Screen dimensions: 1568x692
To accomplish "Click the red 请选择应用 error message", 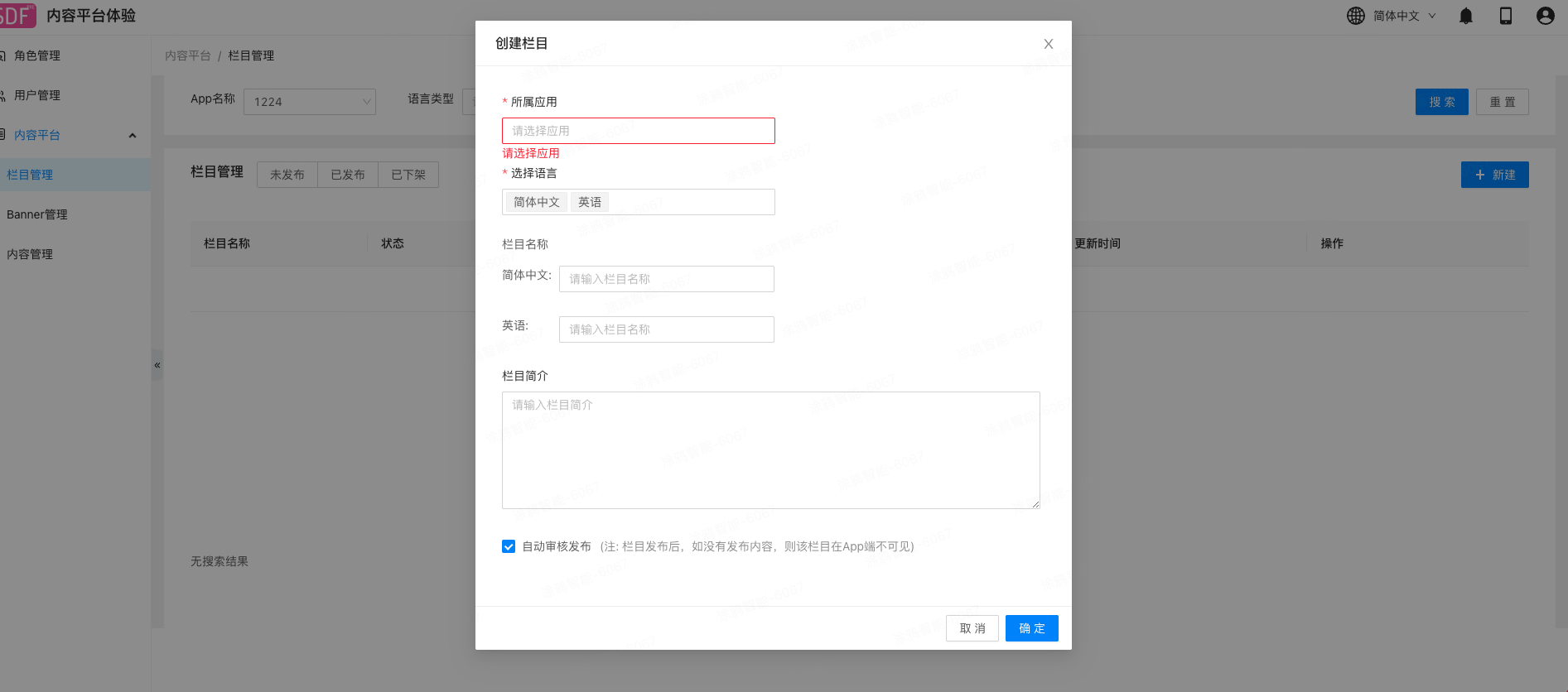I will click(531, 153).
